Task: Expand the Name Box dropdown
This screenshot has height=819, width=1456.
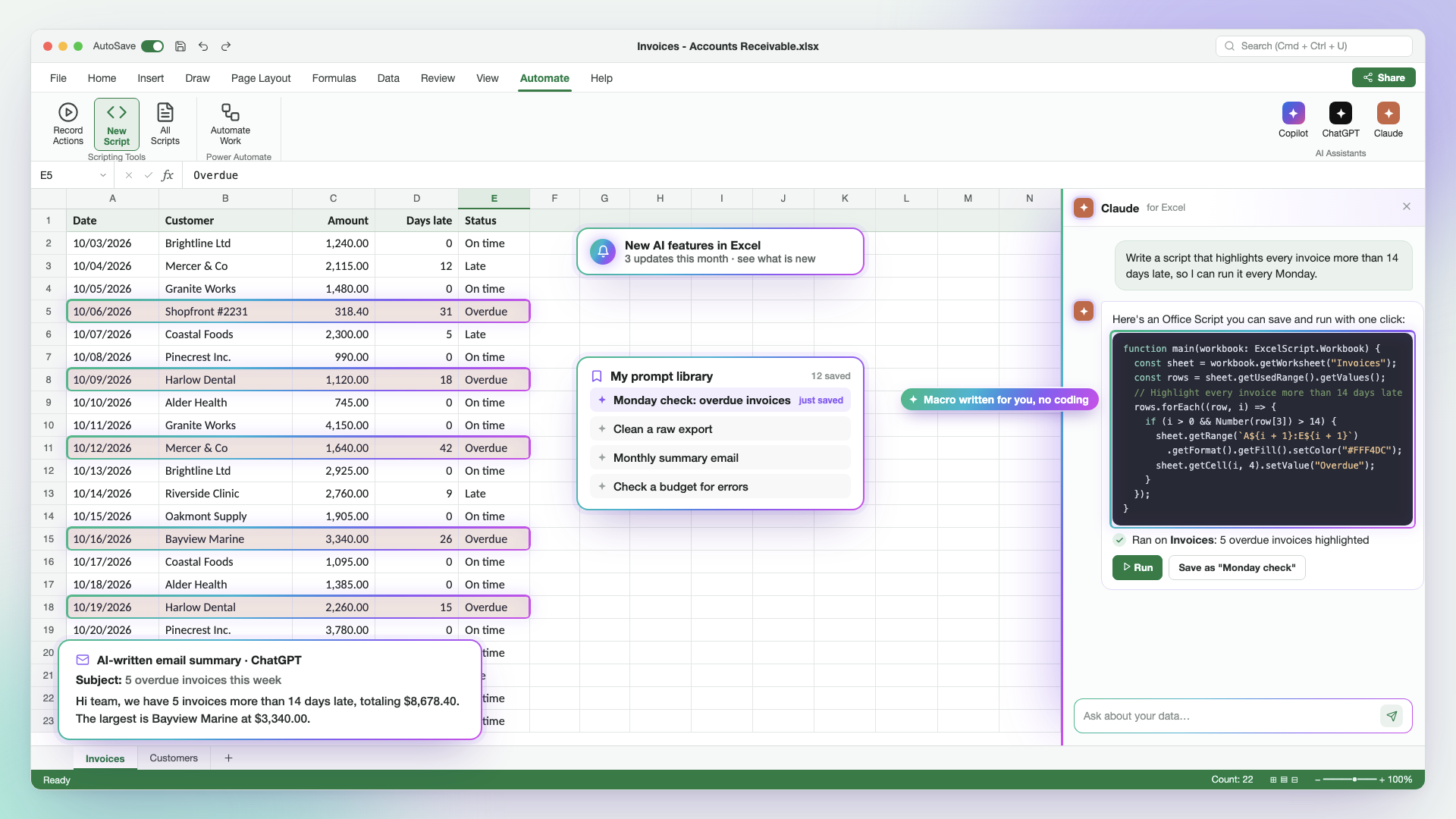Action: tap(103, 175)
